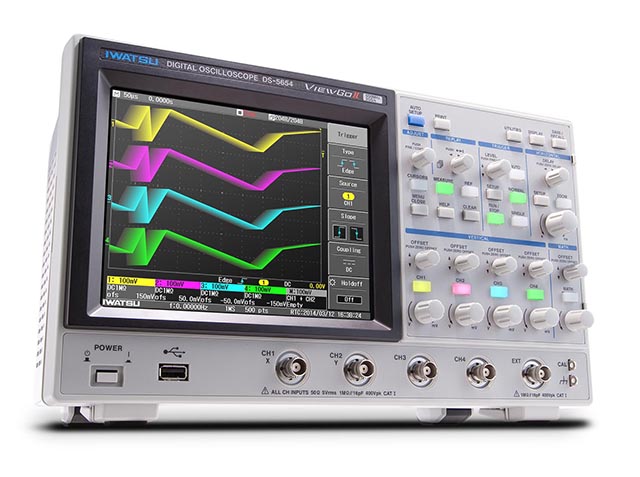Select the lit NORMAL trigger mode button
640x477 pixels.
coord(518,198)
